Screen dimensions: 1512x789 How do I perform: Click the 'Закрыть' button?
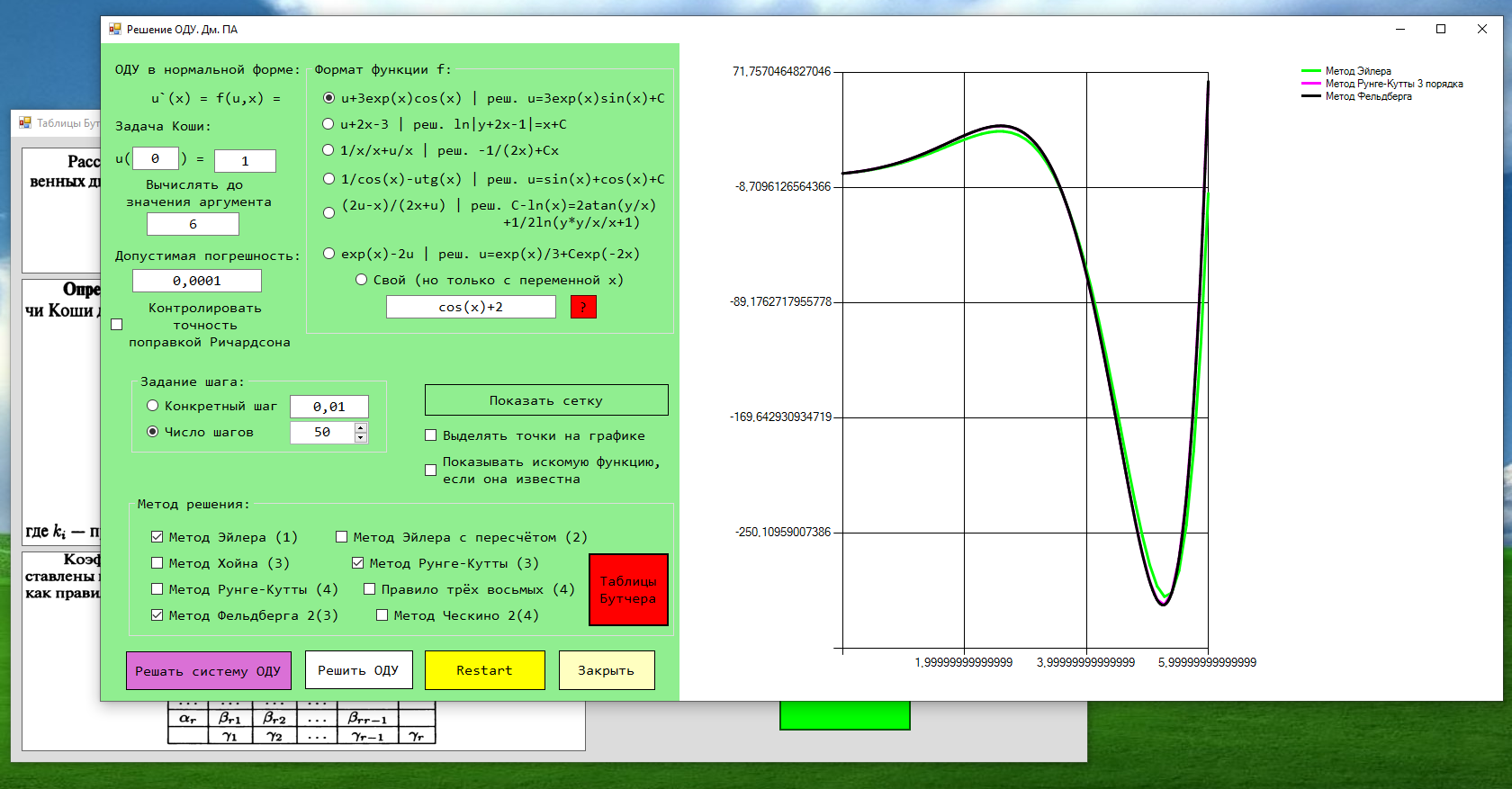(x=607, y=670)
